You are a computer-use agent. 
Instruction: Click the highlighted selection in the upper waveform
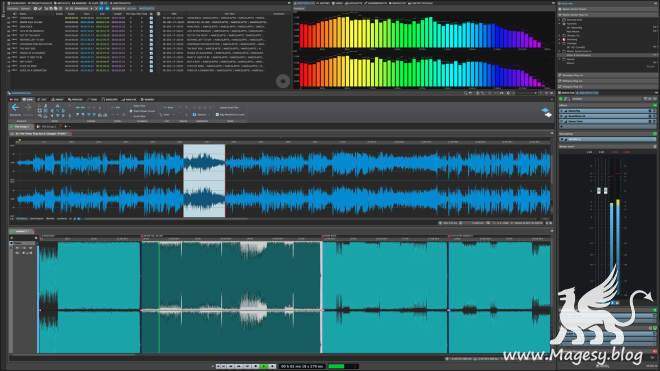point(204,181)
